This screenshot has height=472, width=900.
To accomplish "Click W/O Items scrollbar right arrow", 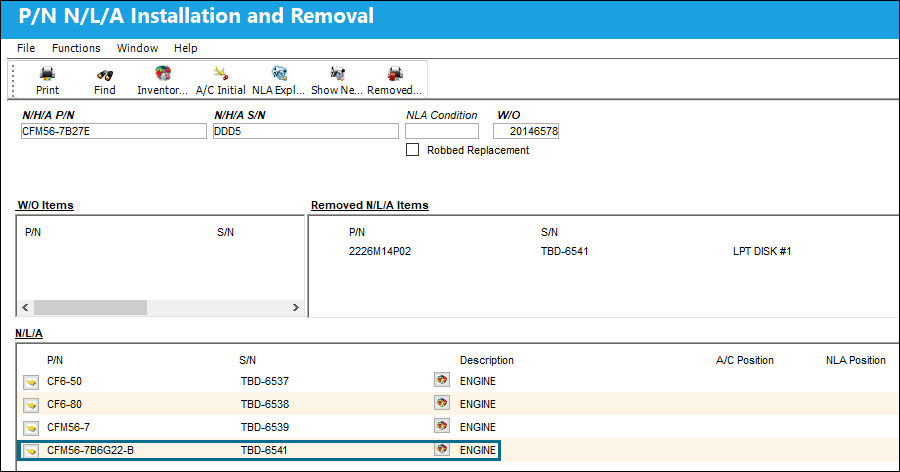I will click(296, 307).
